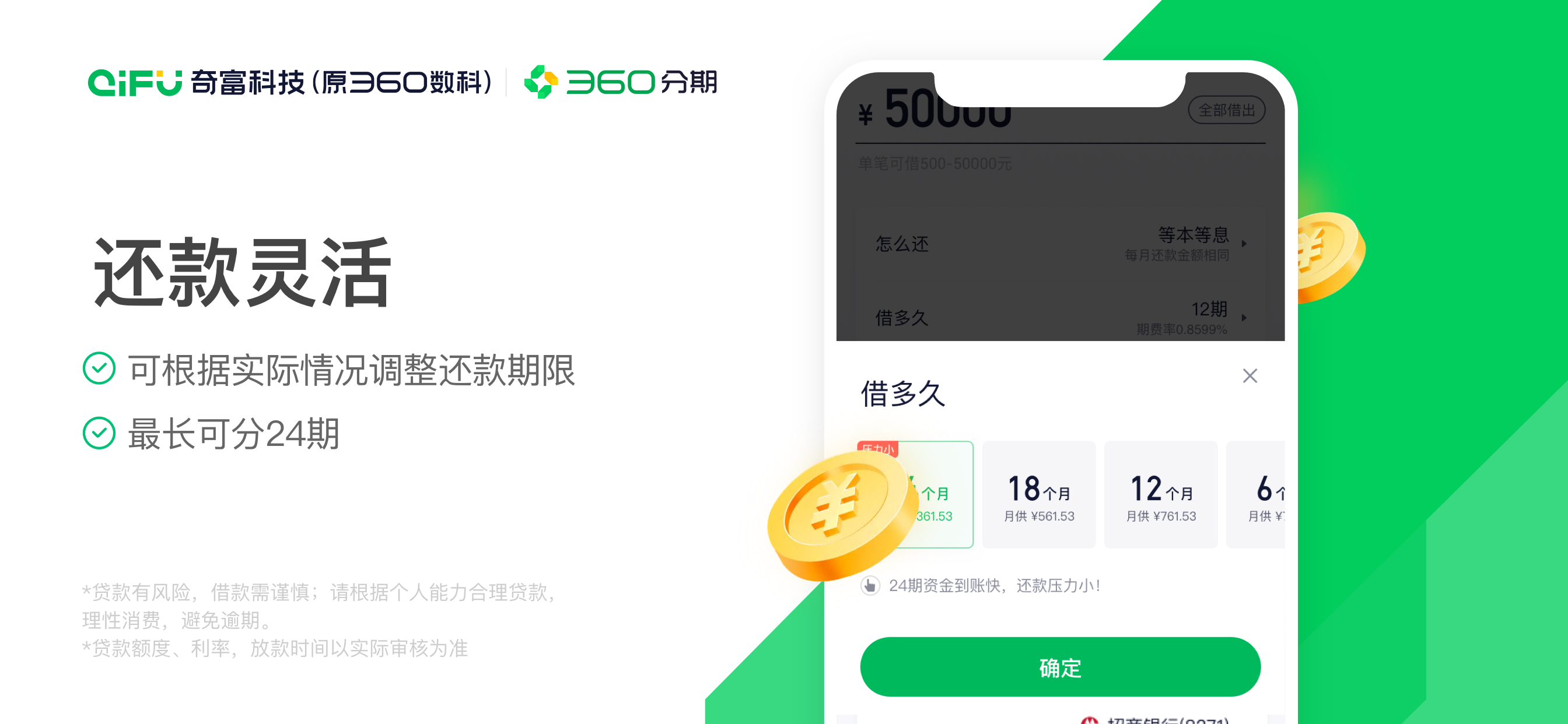The height and width of the screenshot is (724, 1568).
Task: Click the green check icon beside 可根据实际情况
Action: coord(99,368)
